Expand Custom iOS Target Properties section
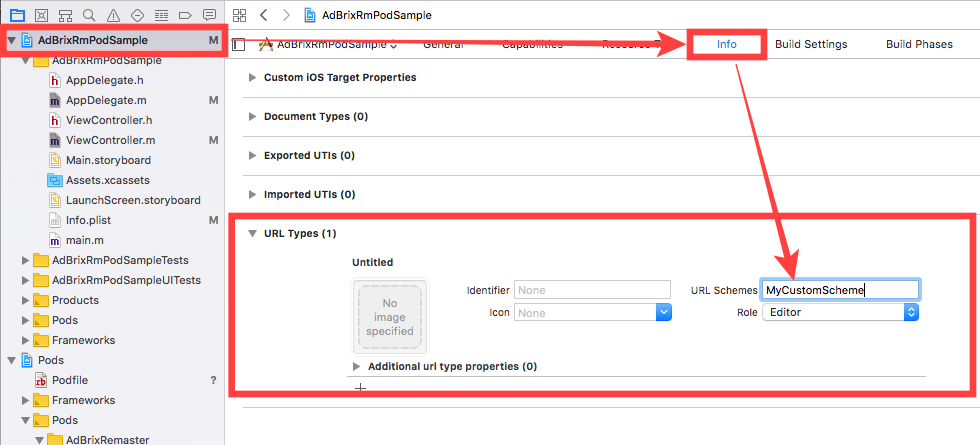The width and height of the screenshot is (980, 445). click(x=251, y=77)
